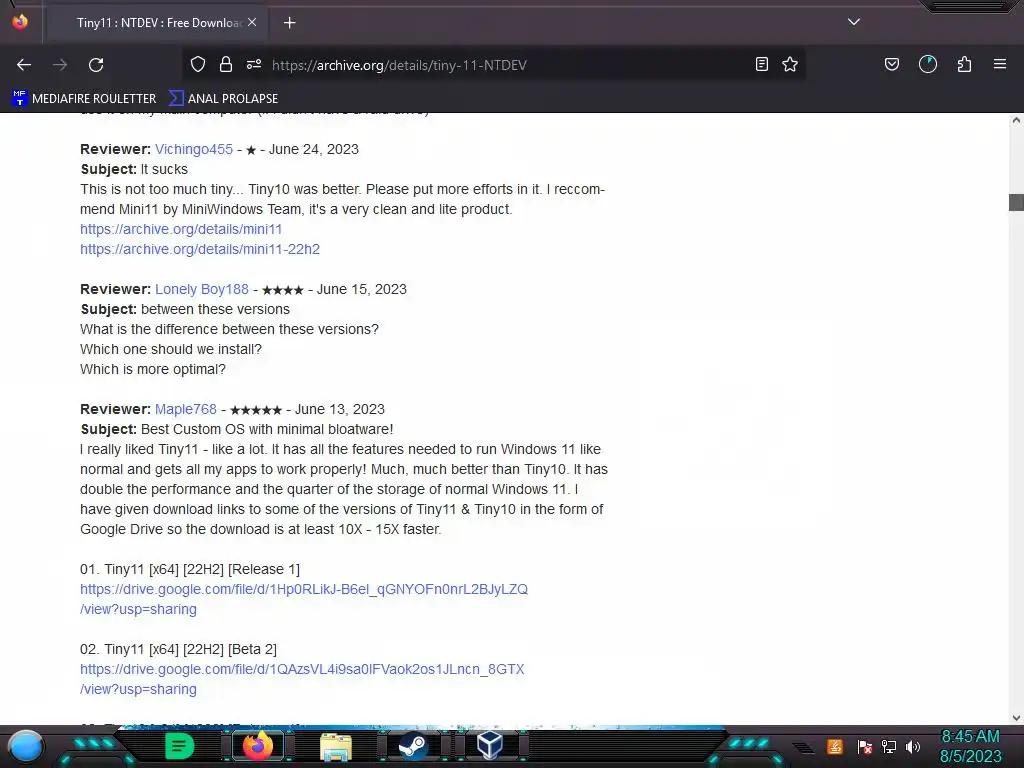Save page to Pocket
Screen dimensions: 1024x768
click(x=891, y=64)
